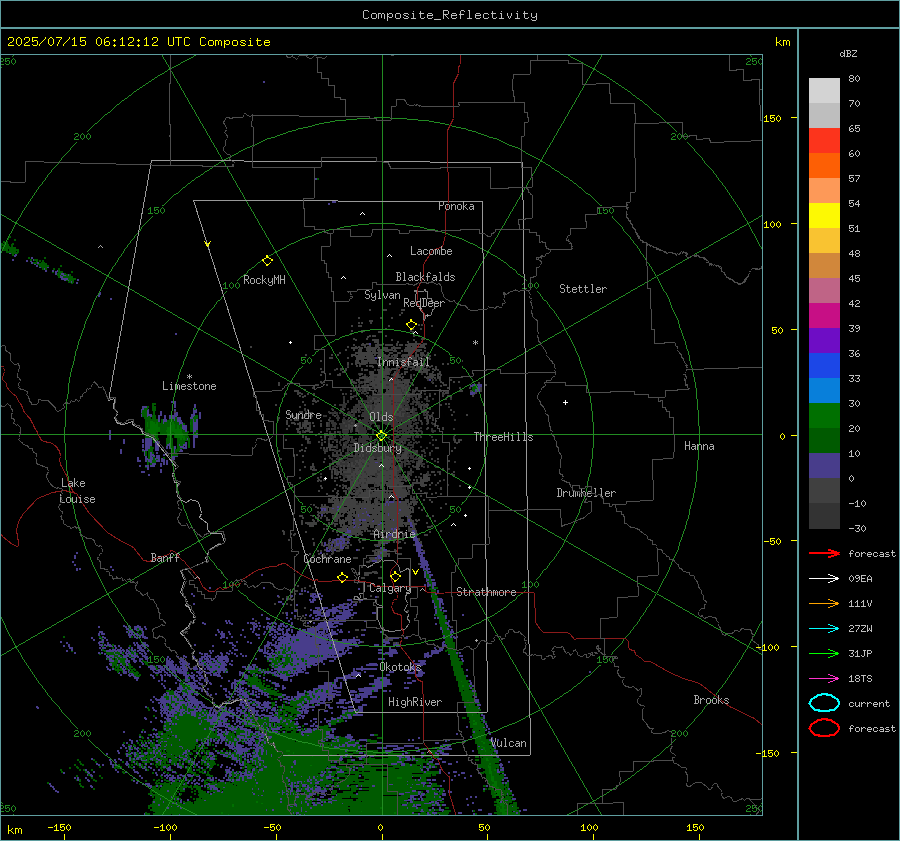Click the white asterisk above Limestone
Image resolution: width=900 pixels, height=841 pixels.
coord(189,377)
